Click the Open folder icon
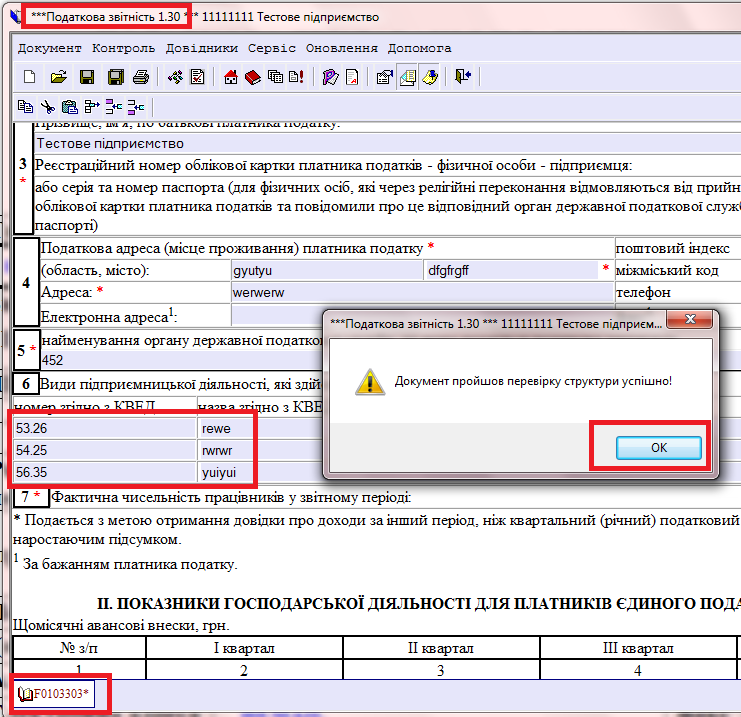Viewport: 741px width, 717px height. [x=58, y=77]
